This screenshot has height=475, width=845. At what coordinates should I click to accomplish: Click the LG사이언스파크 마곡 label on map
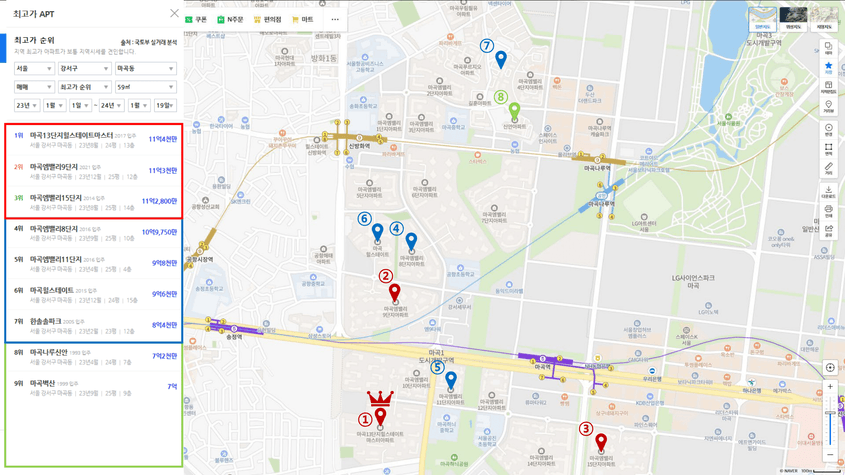[x=693, y=281]
